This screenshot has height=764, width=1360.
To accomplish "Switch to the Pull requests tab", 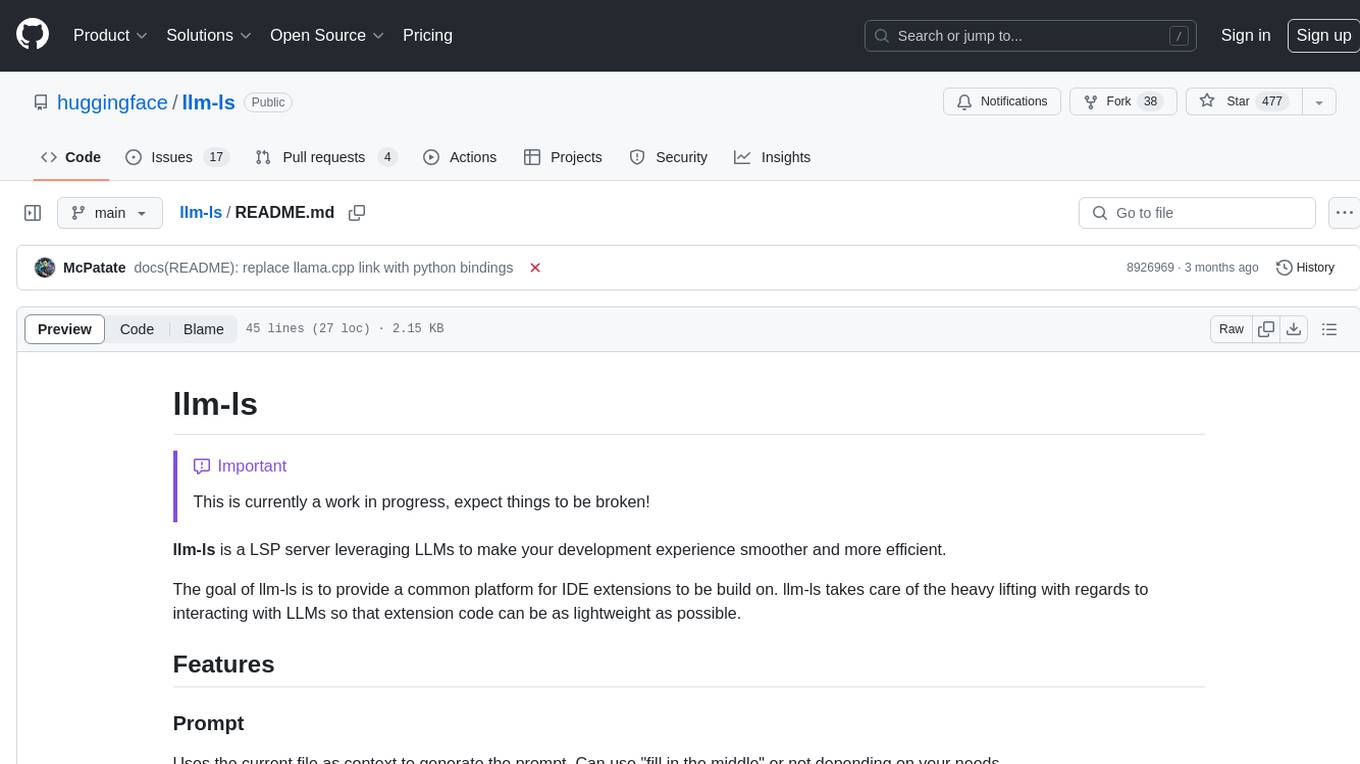I will coord(326,157).
